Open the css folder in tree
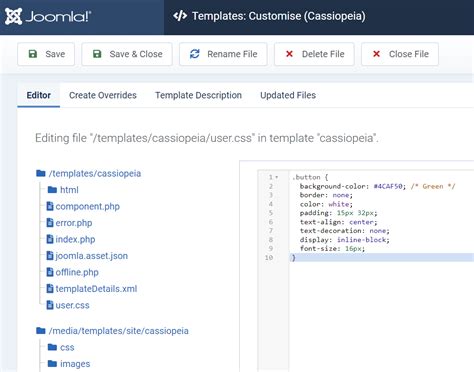This screenshot has width=474, height=372. point(67,347)
